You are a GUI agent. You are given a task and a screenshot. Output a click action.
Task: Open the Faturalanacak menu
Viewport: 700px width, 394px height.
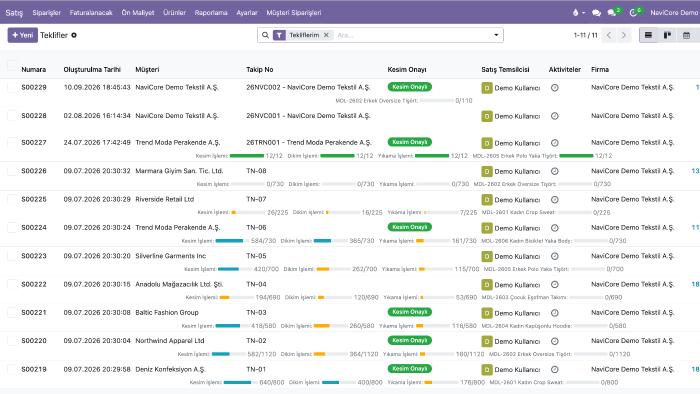pos(91,12)
